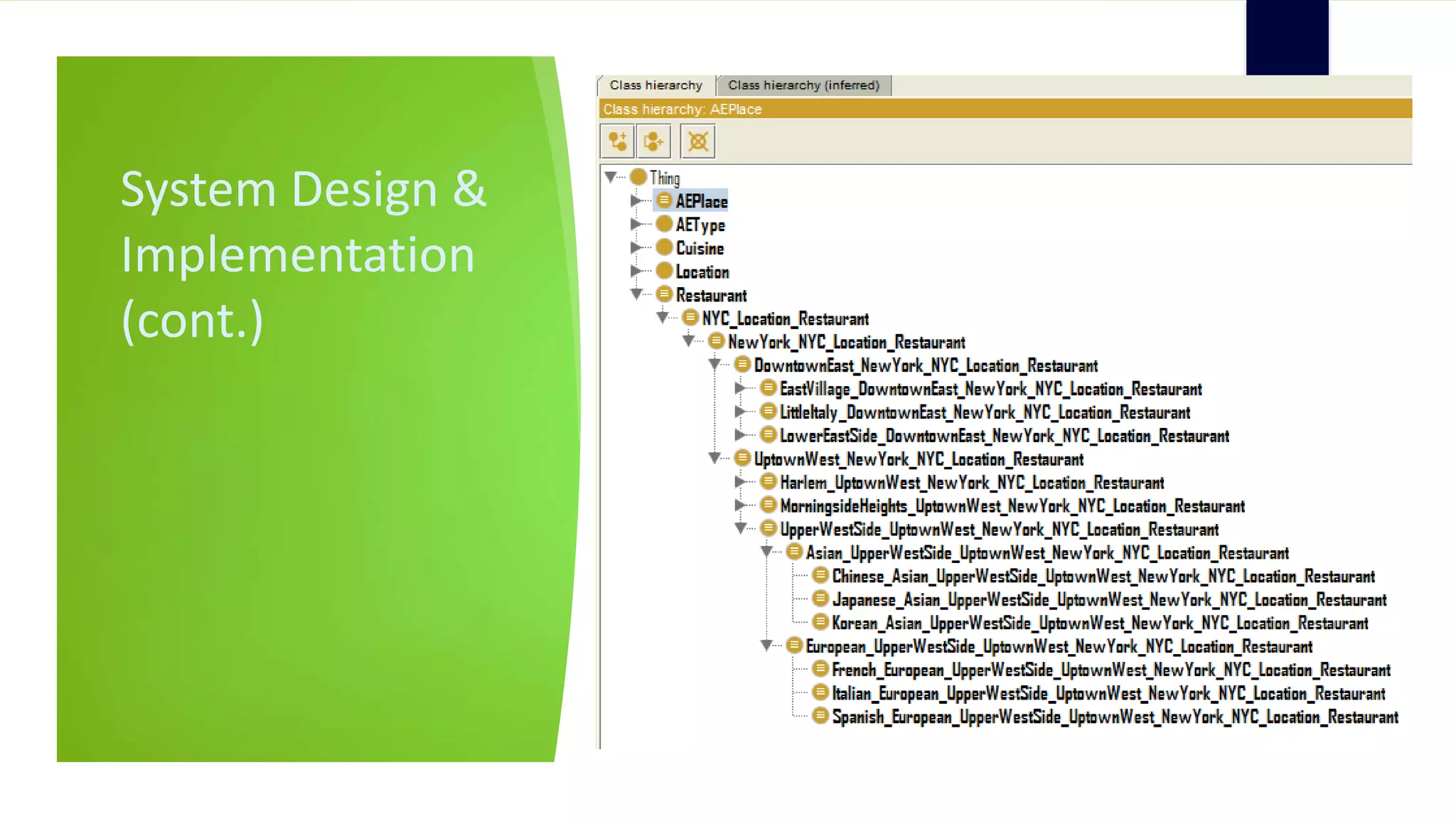Click the UpperWestSide_UptownWest class icon

click(x=768, y=528)
